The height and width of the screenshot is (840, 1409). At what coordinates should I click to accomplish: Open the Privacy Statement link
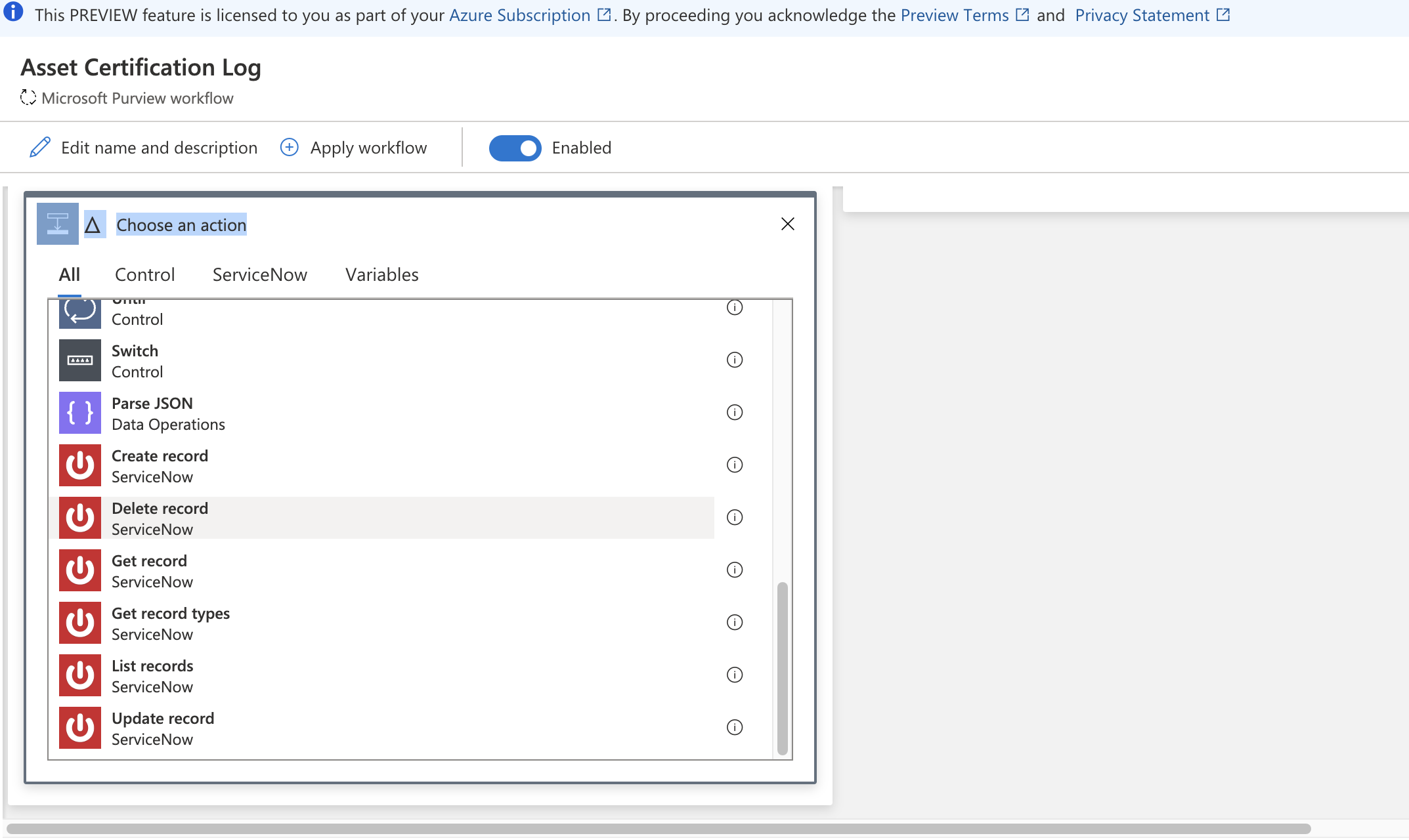coord(1142,14)
